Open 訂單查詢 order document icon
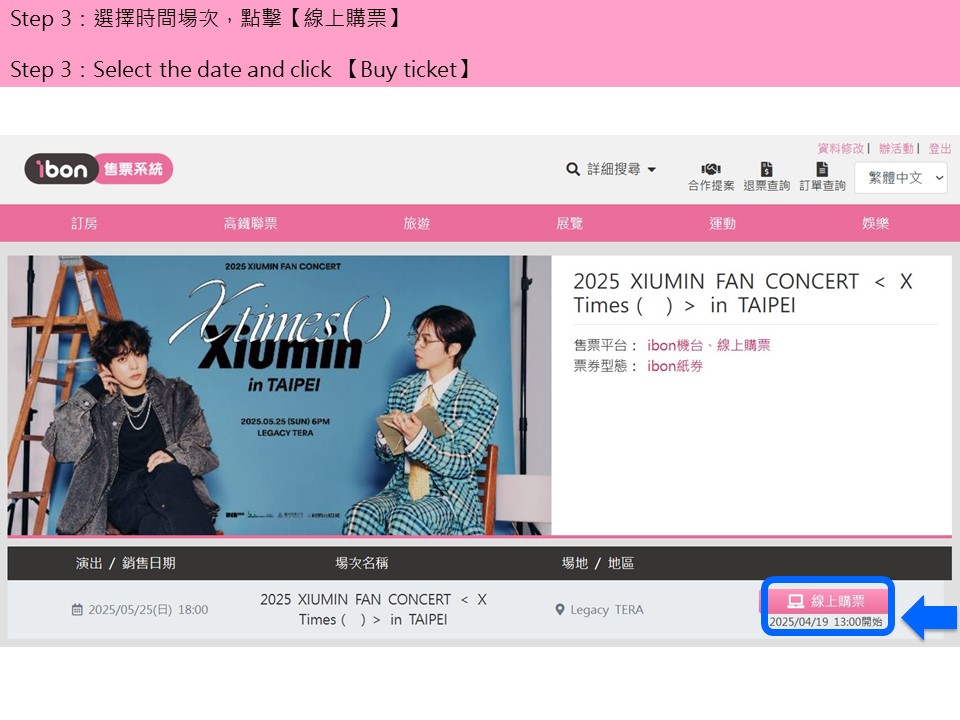 (x=822, y=169)
